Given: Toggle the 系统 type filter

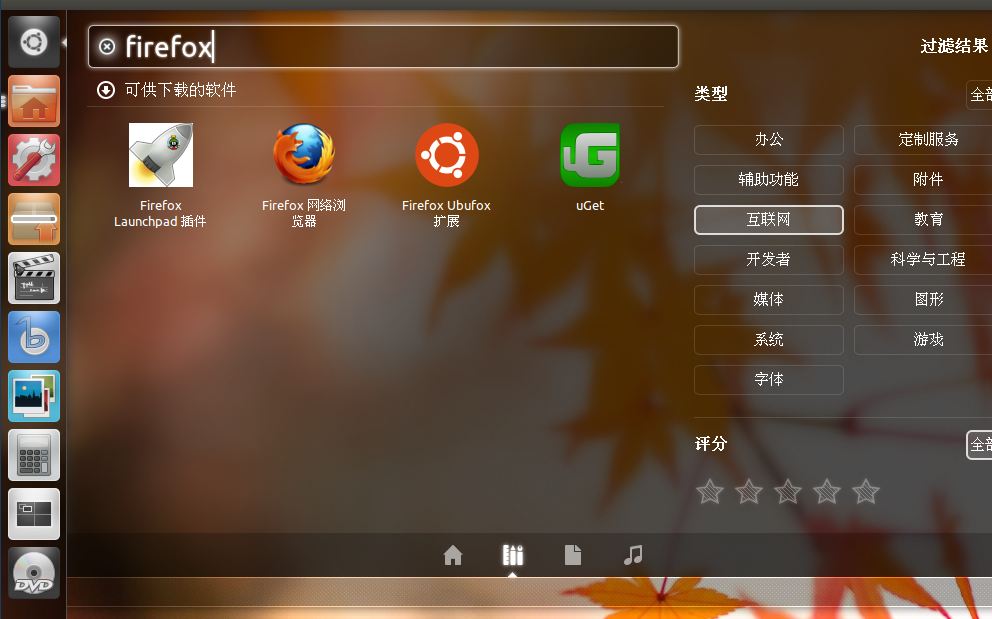Looking at the screenshot, I should (x=769, y=340).
